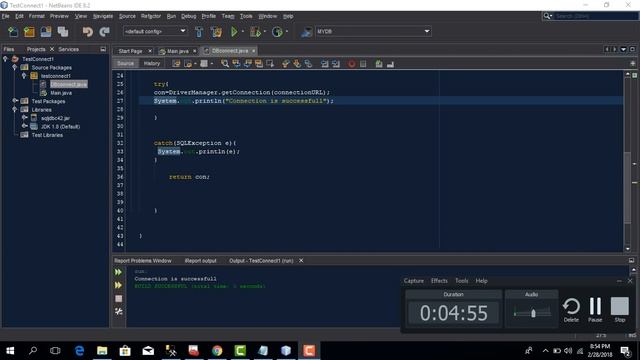640x360 pixels.
Task: Click the Windows taskbar search icon
Action: (33, 351)
